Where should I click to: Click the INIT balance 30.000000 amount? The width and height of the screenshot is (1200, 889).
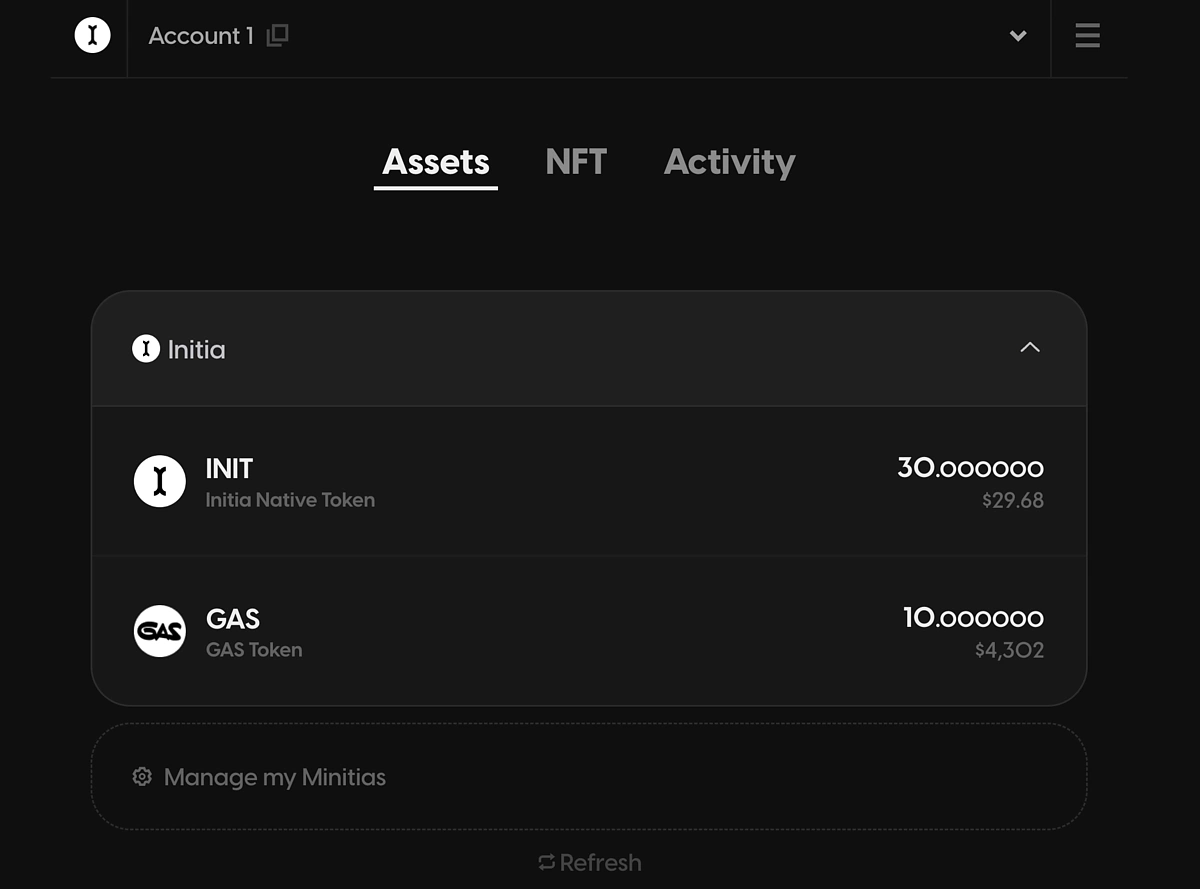tap(970, 468)
